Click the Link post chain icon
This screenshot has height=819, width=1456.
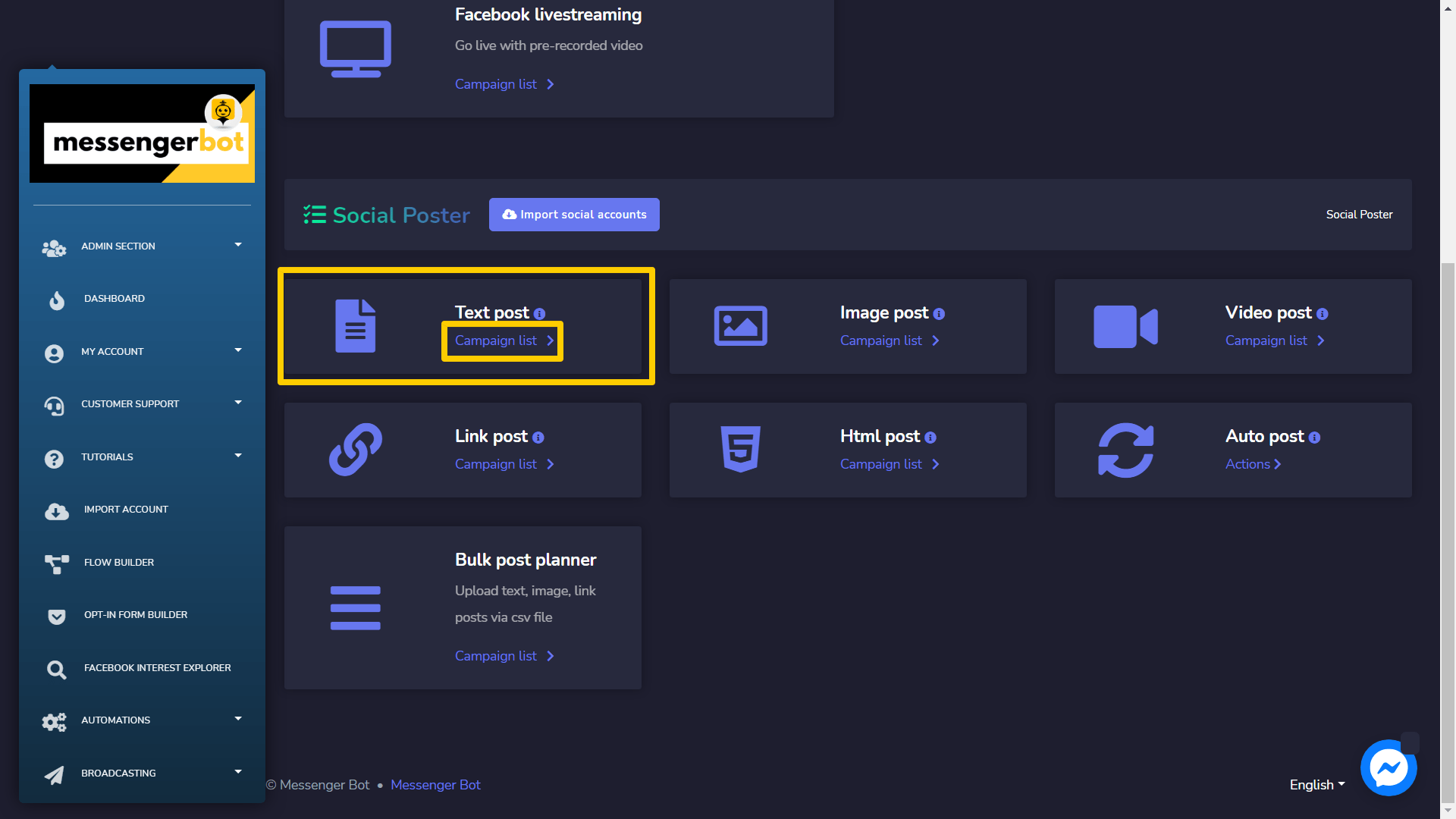point(355,450)
